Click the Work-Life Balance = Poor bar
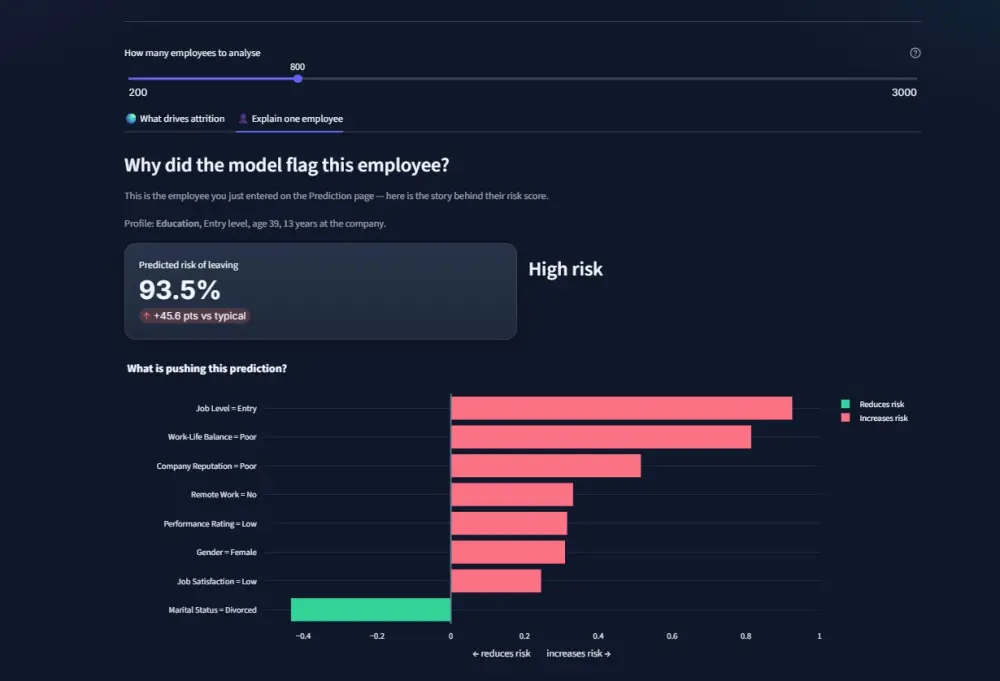1000x681 pixels. (x=601, y=437)
